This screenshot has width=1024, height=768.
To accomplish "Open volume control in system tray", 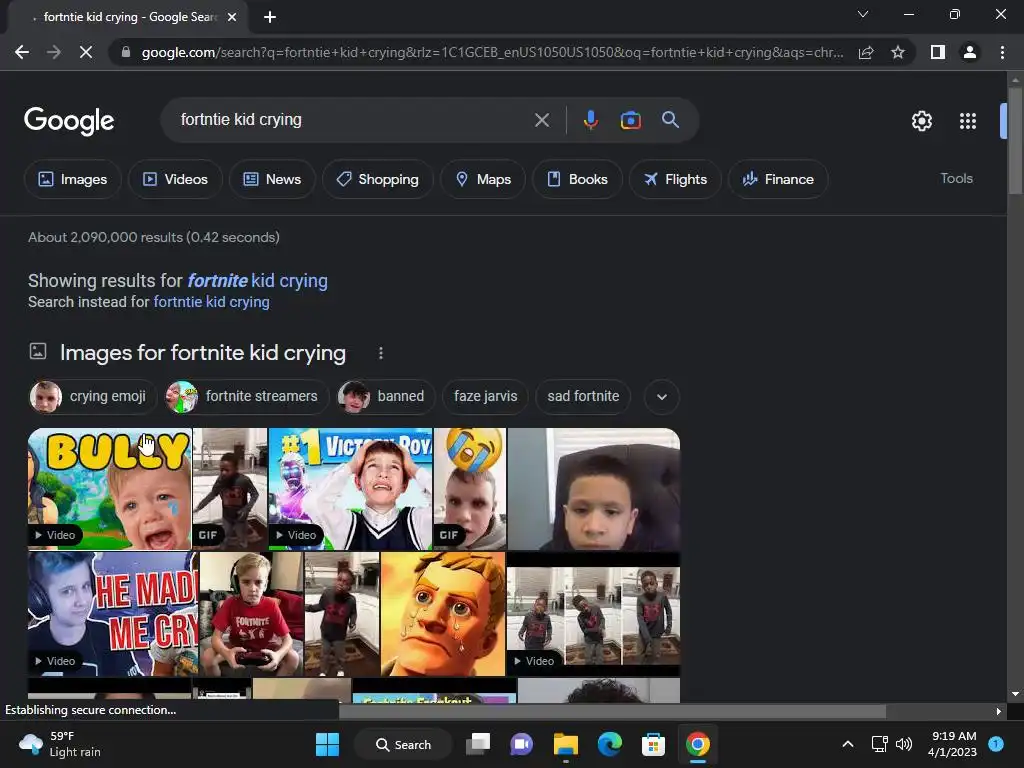I will coord(904,744).
